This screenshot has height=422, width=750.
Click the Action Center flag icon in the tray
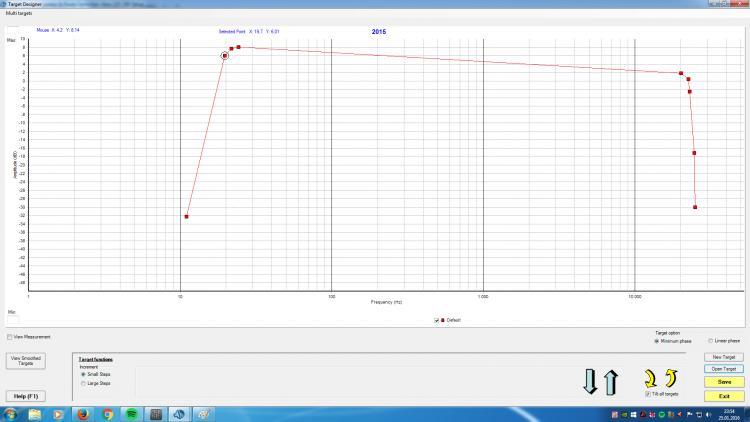point(689,414)
